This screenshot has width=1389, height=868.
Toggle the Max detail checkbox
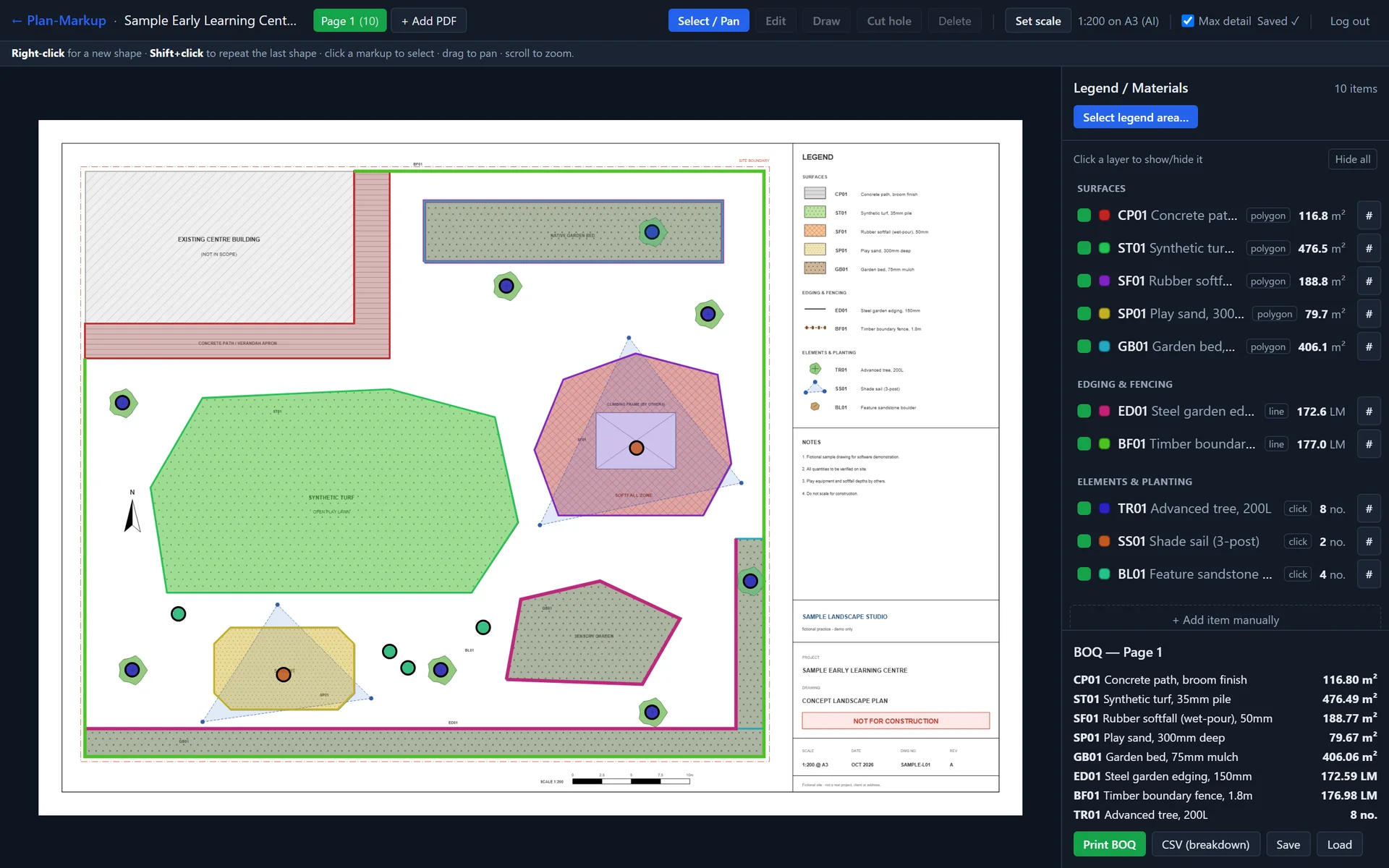pos(1187,21)
